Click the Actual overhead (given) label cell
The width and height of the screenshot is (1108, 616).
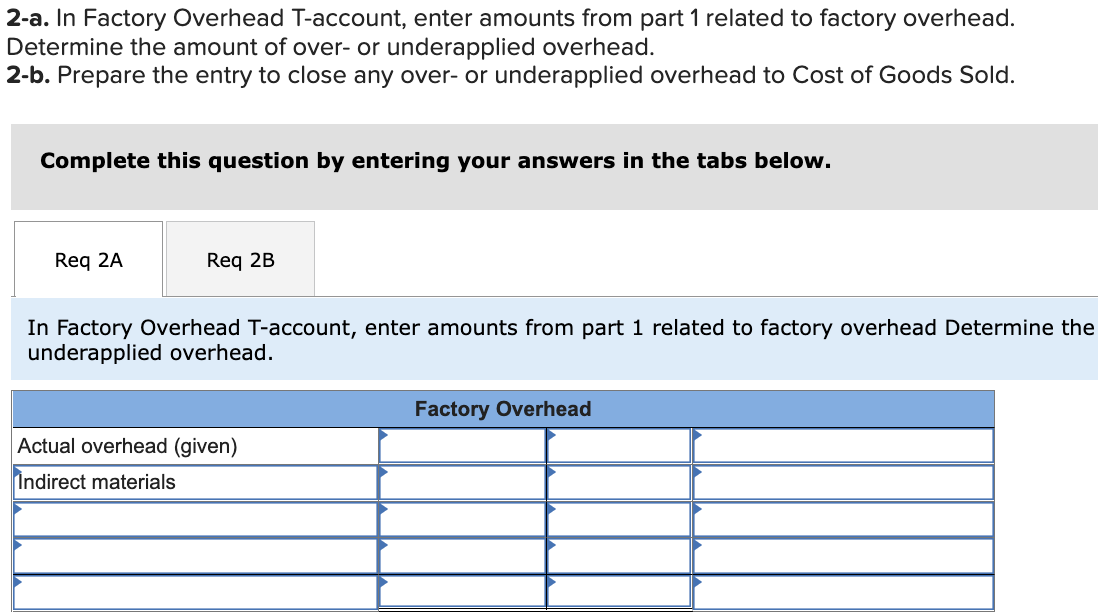point(195,445)
